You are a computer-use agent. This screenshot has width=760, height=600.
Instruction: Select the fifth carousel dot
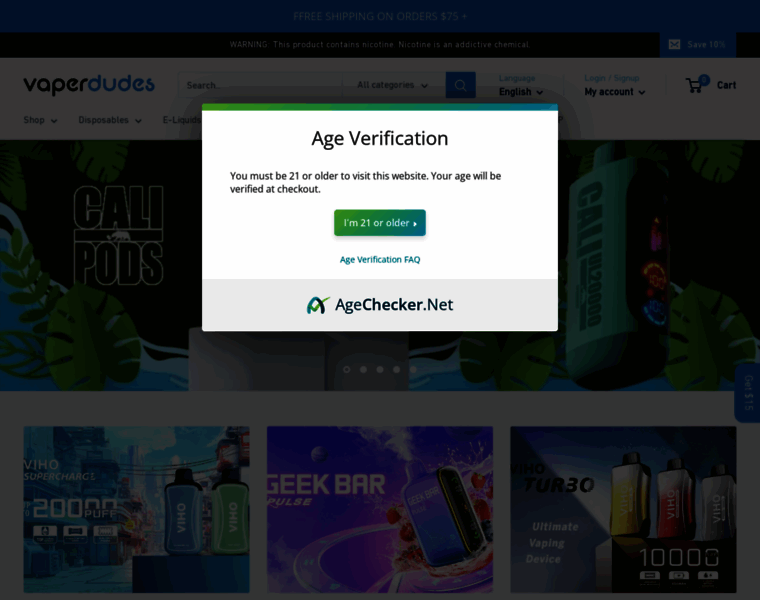tap(413, 369)
